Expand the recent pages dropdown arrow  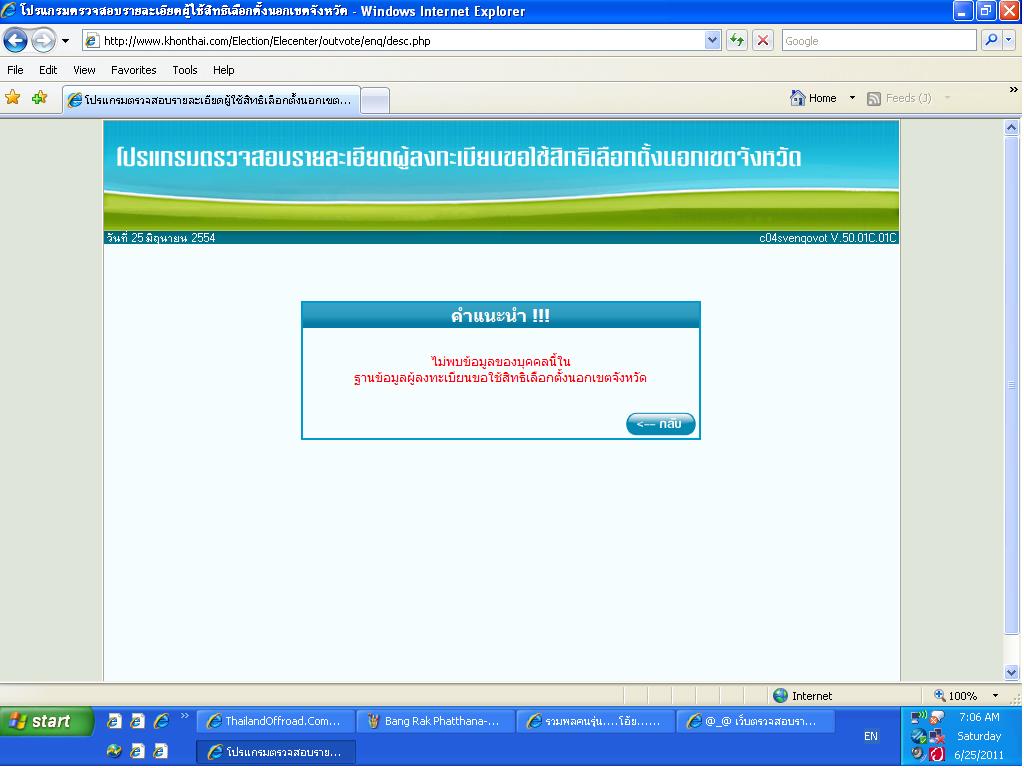[66, 41]
